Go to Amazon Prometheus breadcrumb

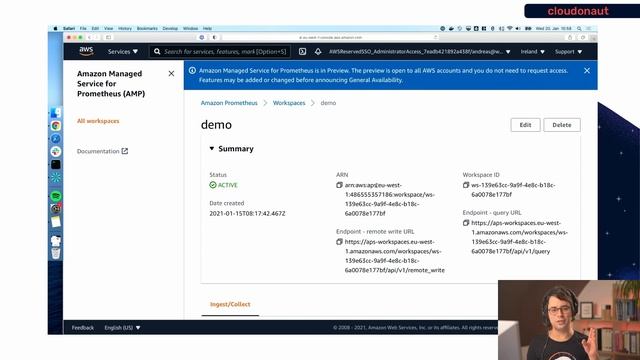(229, 103)
